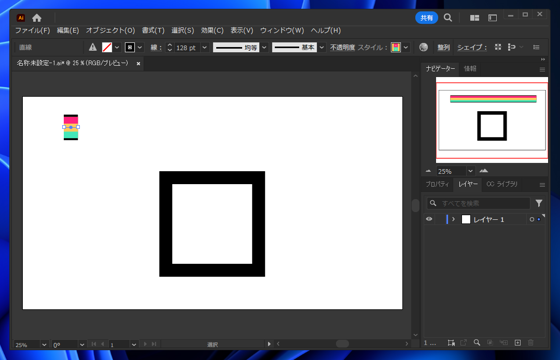Click the blue 共有 share button
Screen dimensions: 560x360
(426, 18)
